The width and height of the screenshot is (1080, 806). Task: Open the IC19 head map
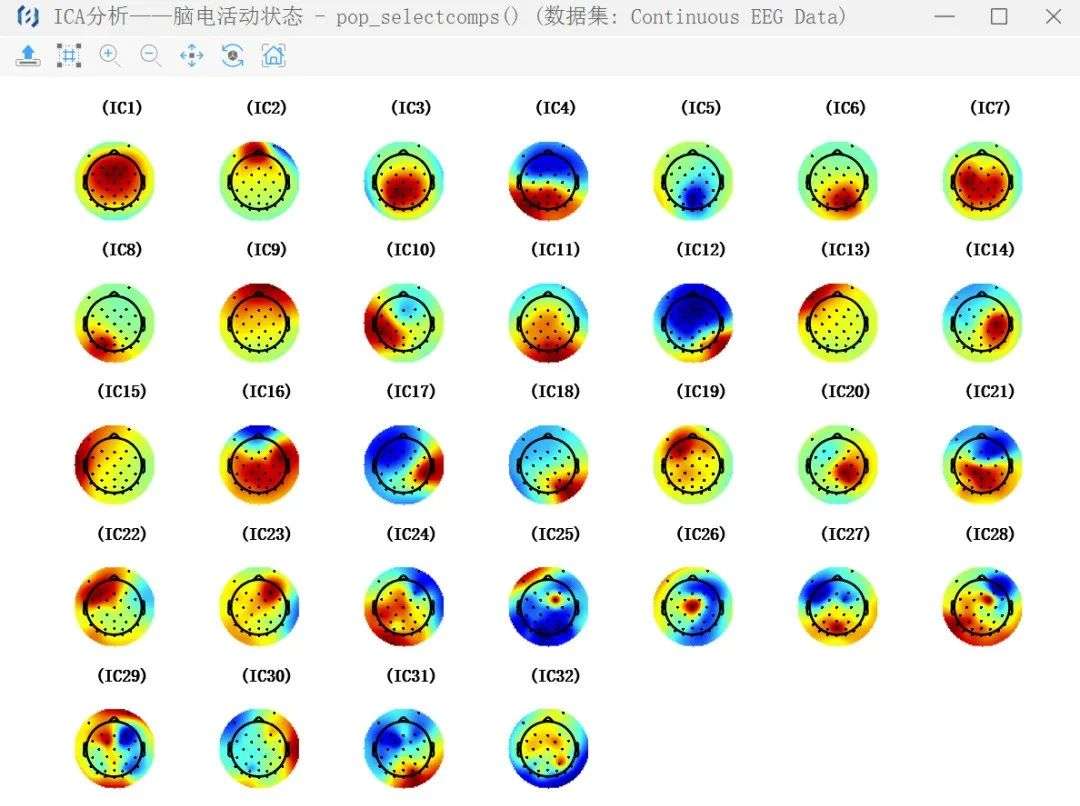693,465
